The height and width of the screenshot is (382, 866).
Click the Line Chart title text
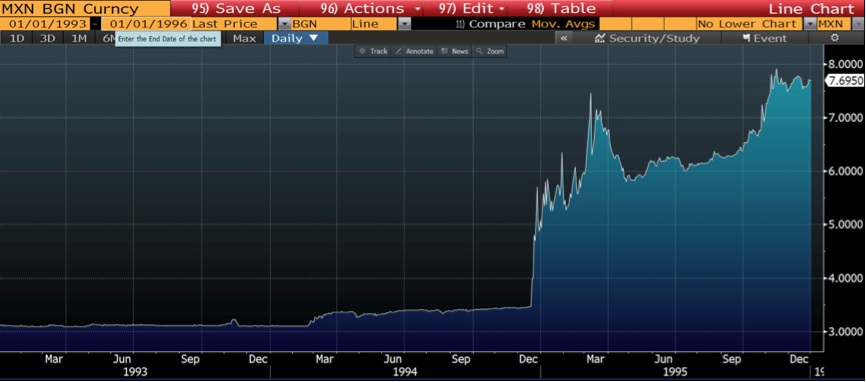811,8
